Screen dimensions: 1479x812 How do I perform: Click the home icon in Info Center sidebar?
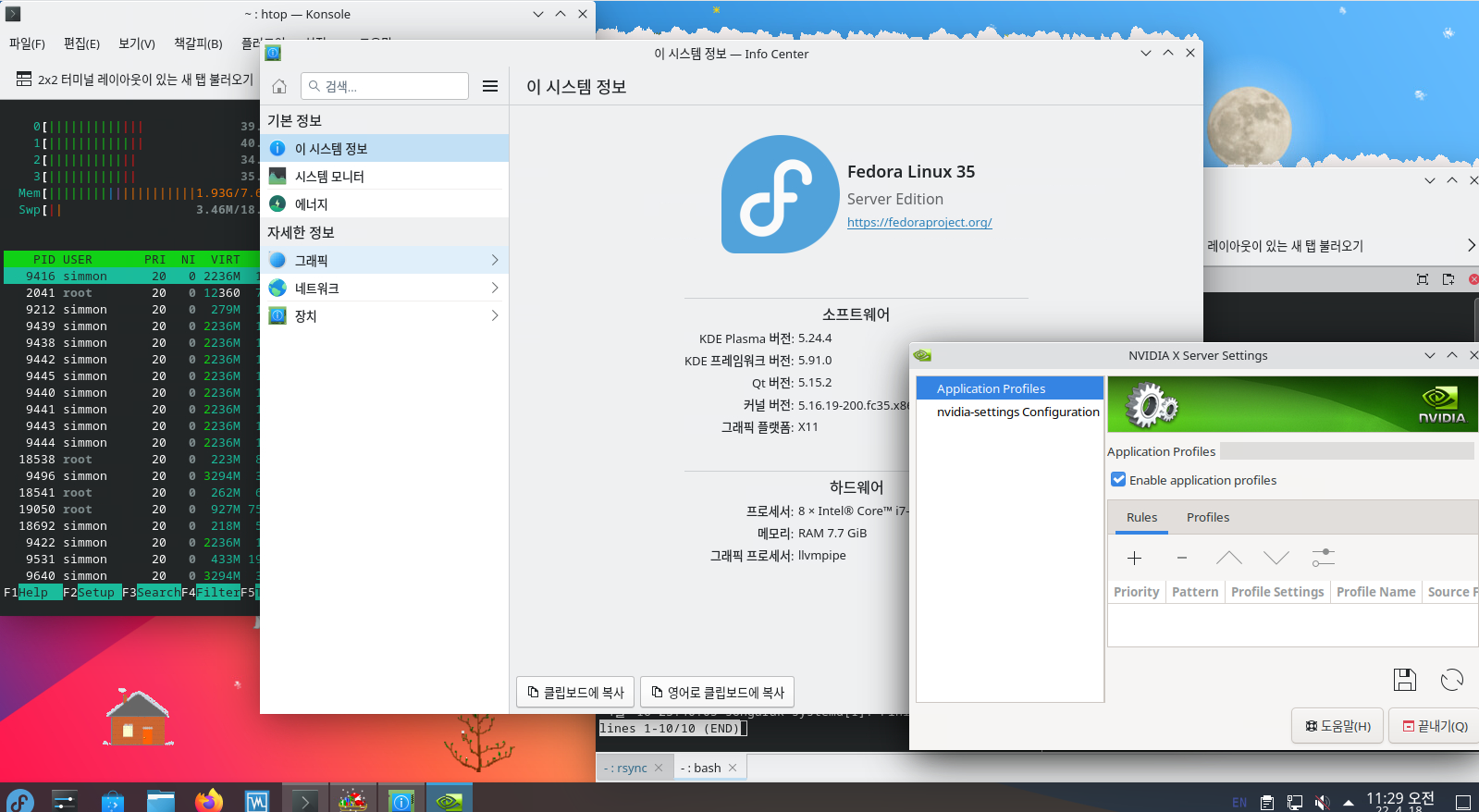(x=279, y=86)
